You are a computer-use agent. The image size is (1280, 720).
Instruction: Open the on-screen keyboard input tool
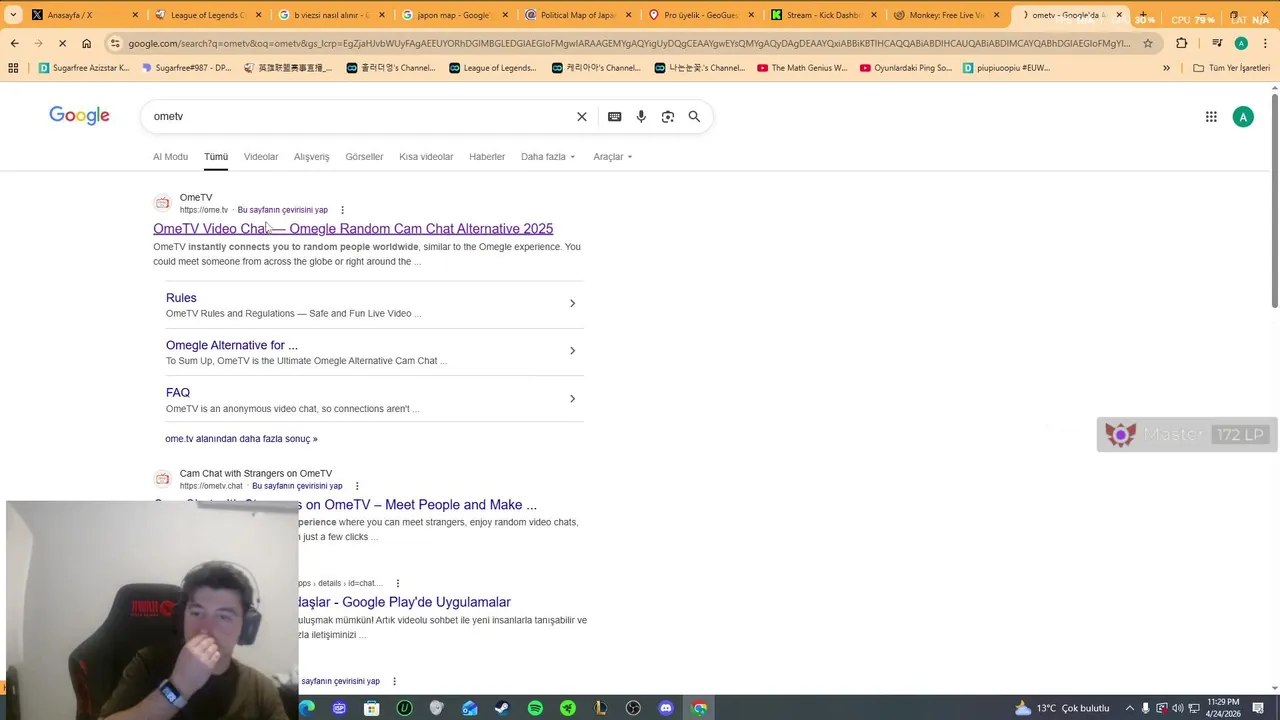615,116
